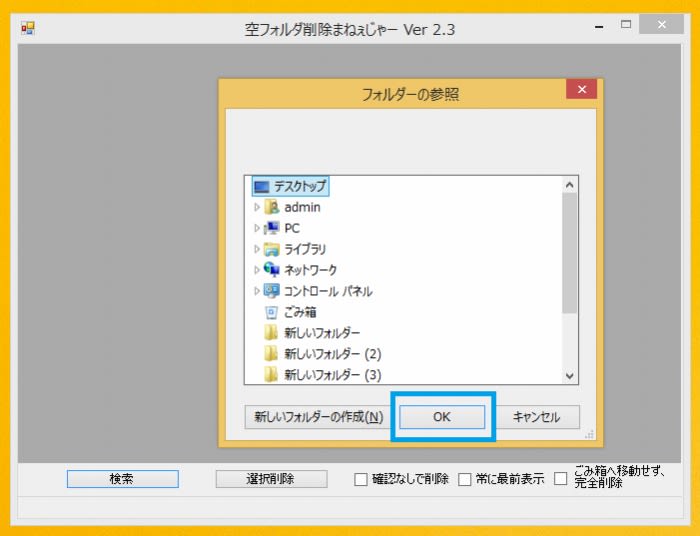Select the 新しいフォルダー (3) tree item
Screen dimensions: 700x536
click(332, 375)
